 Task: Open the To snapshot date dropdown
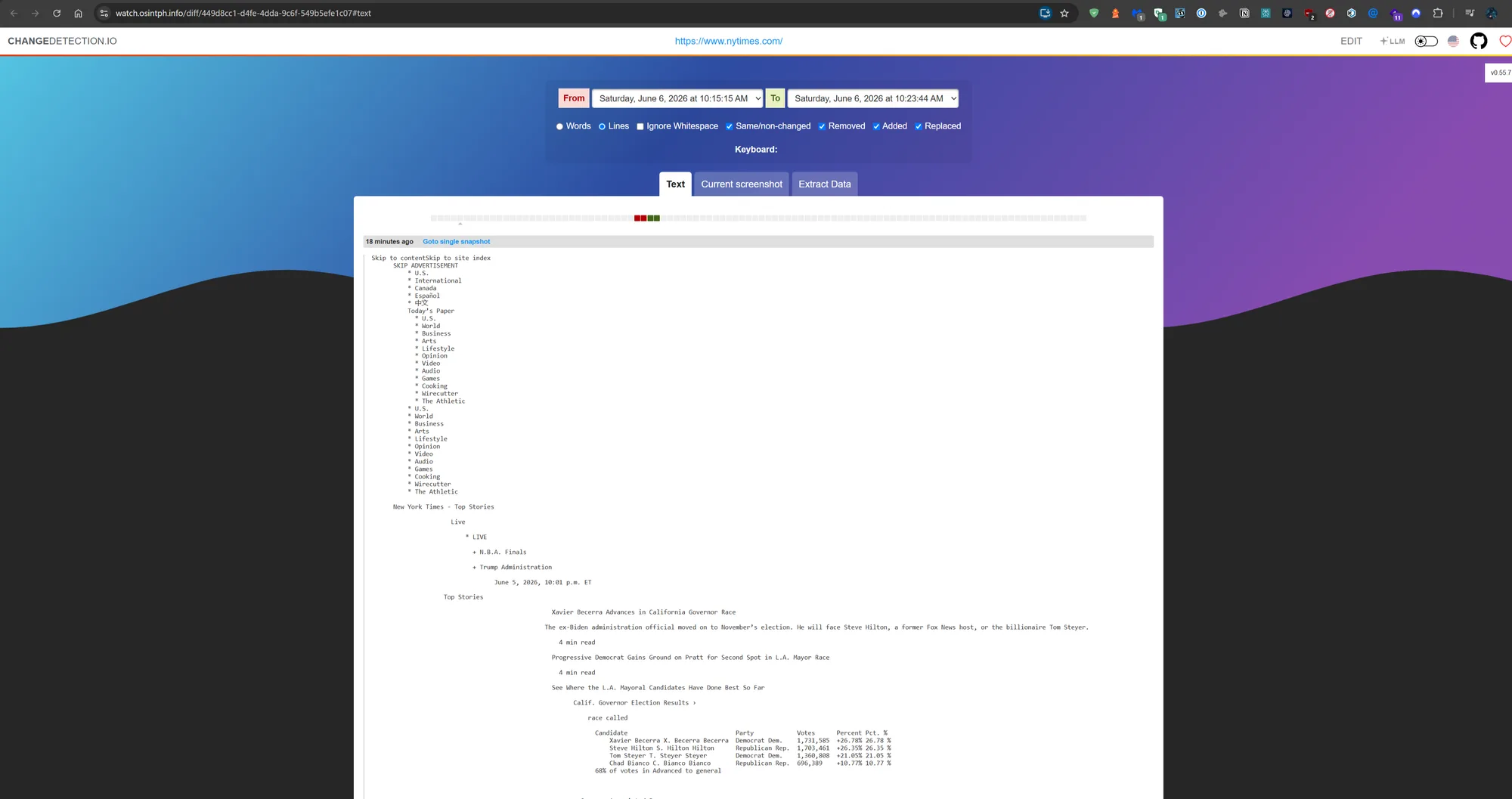873,98
